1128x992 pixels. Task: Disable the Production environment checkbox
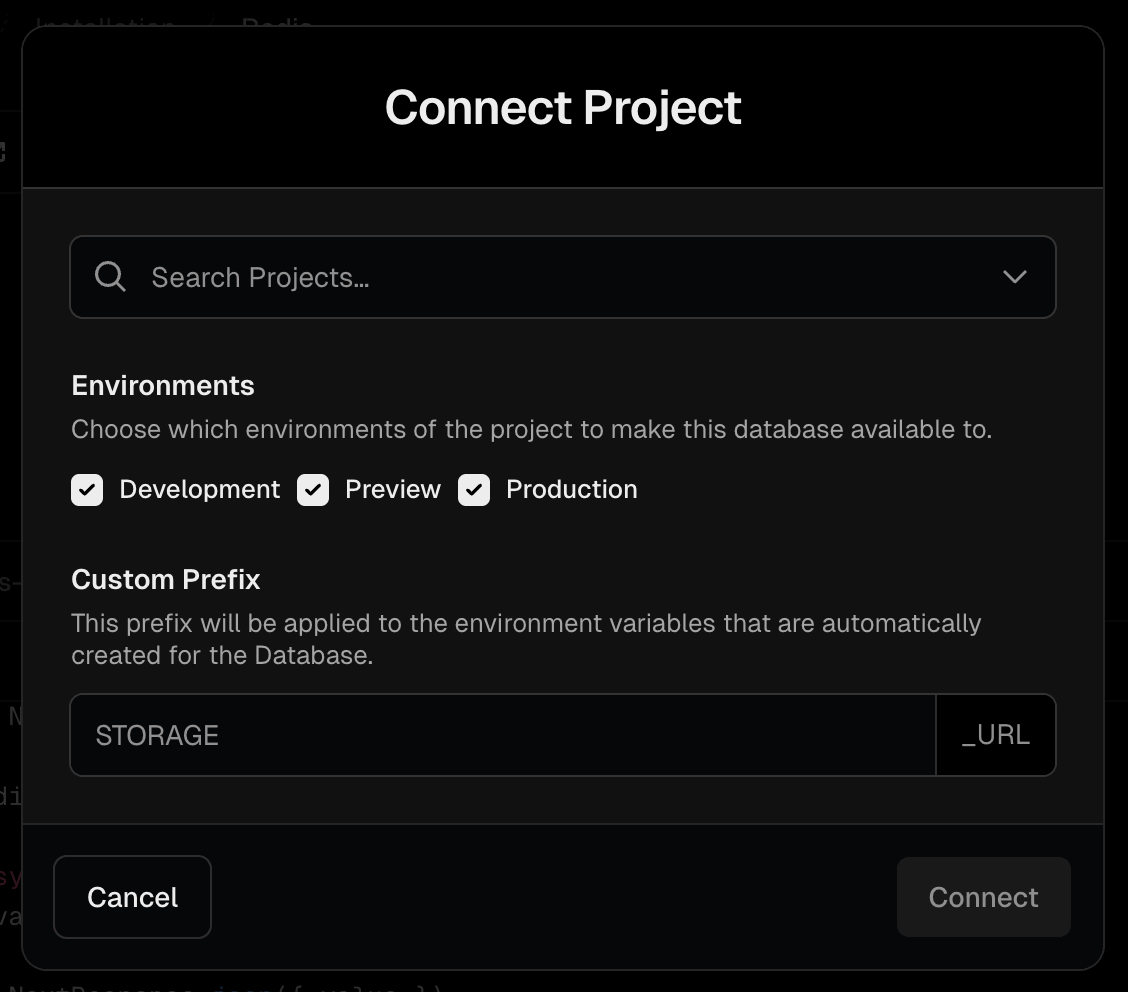pos(474,490)
